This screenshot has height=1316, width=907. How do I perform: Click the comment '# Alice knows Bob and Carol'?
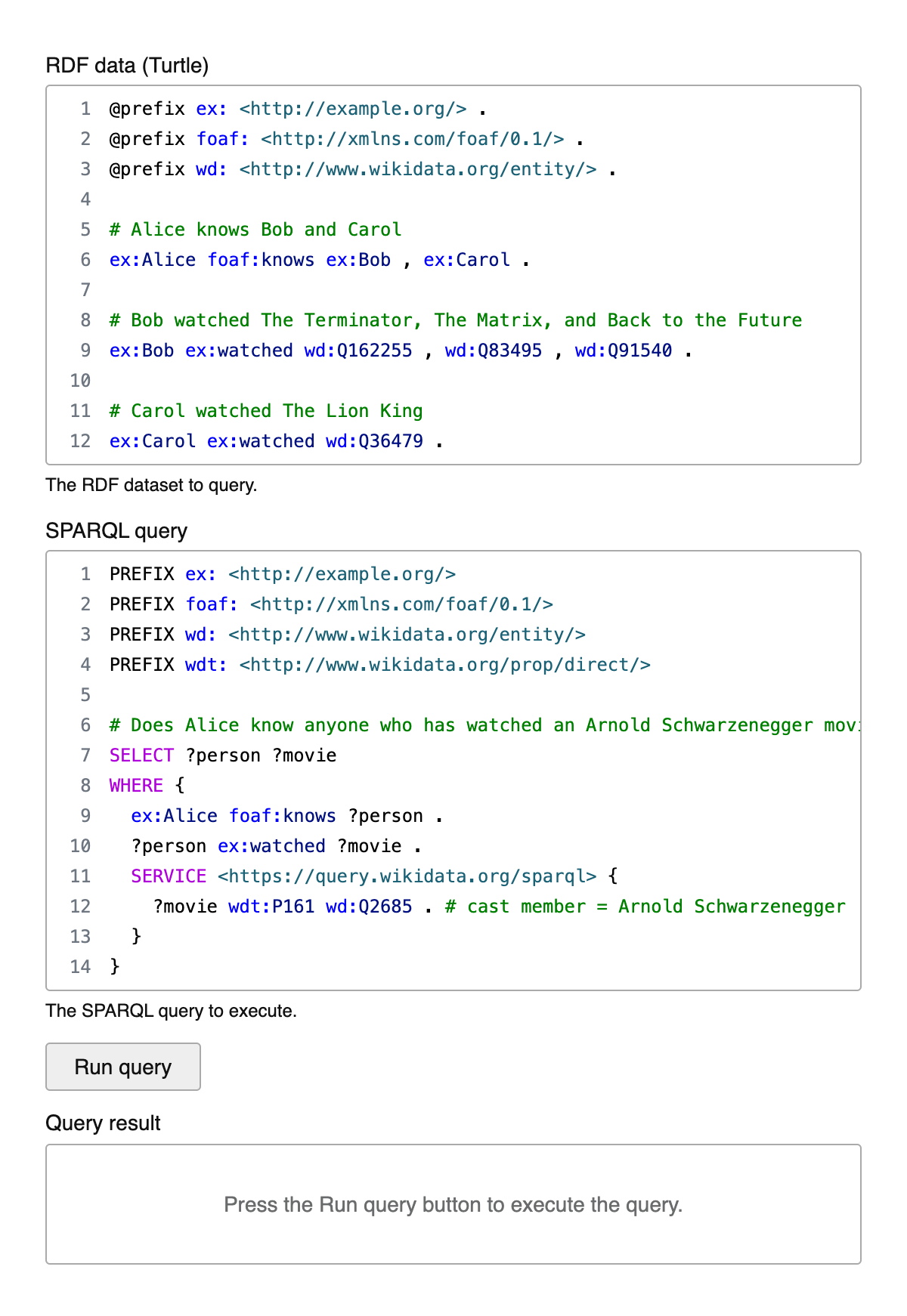pyautogui.click(x=255, y=230)
